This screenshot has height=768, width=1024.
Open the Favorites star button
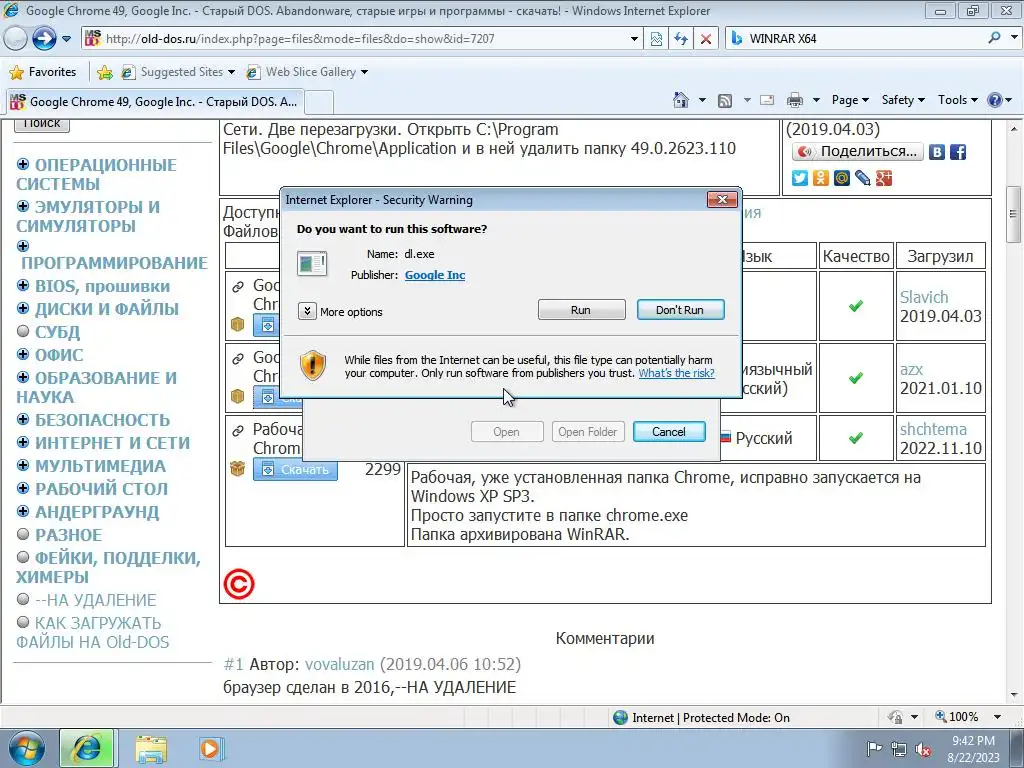coord(44,72)
